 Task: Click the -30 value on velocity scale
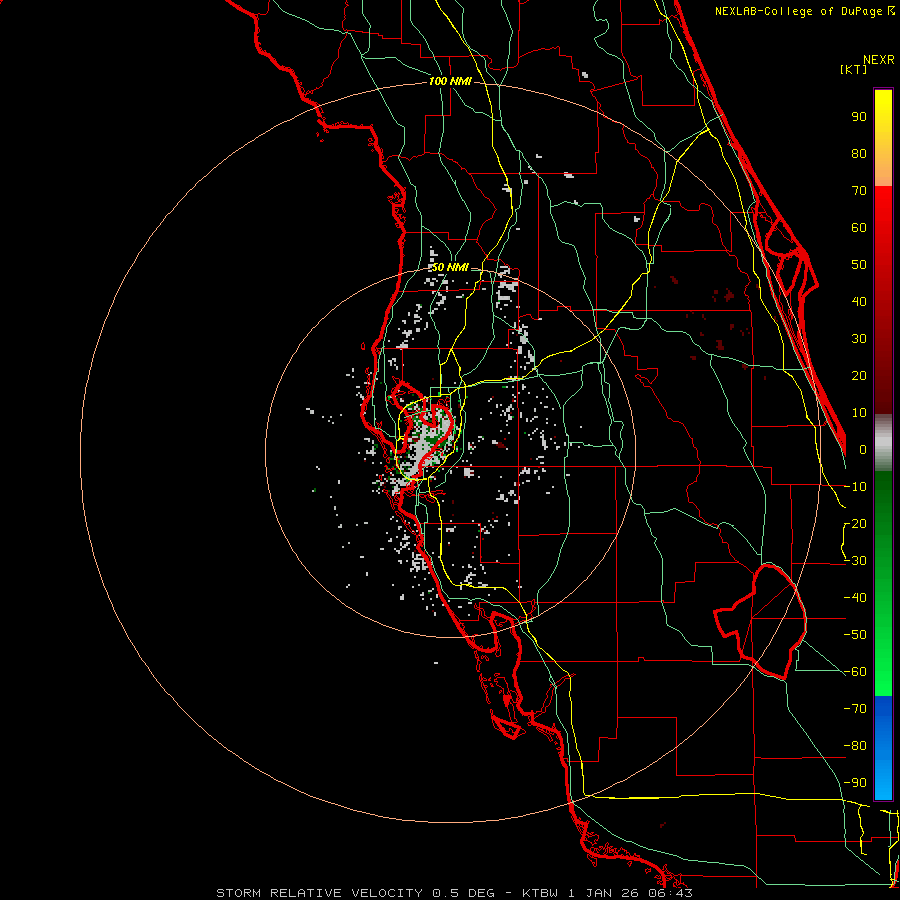(x=855, y=561)
